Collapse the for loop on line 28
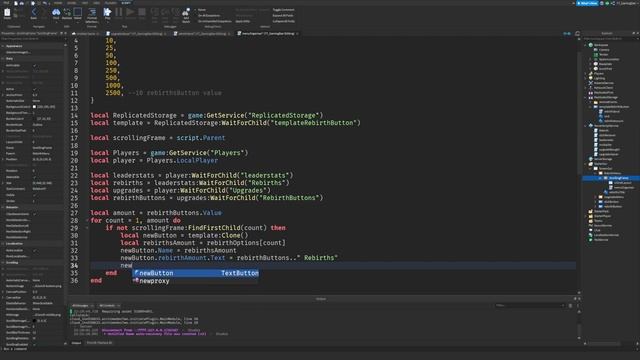 tap(87, 220)
